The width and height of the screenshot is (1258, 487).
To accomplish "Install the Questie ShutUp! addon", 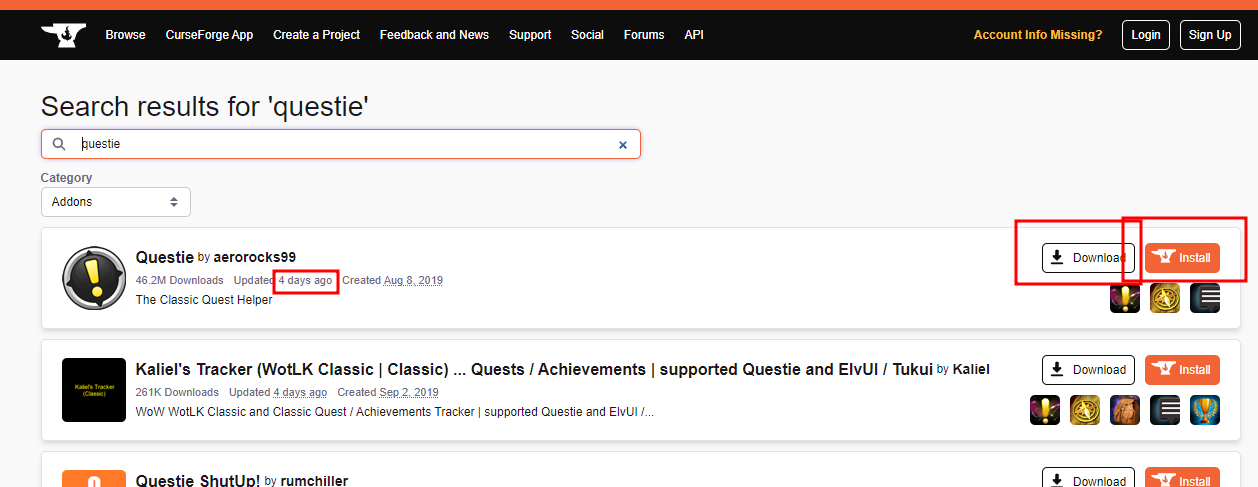I will point(1182,478).
